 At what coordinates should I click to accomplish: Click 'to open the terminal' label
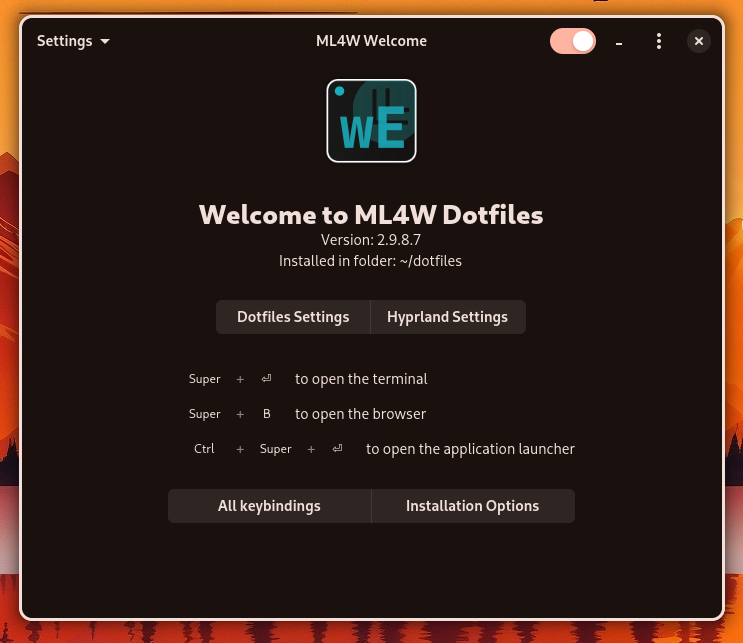(x=361, y=379)
